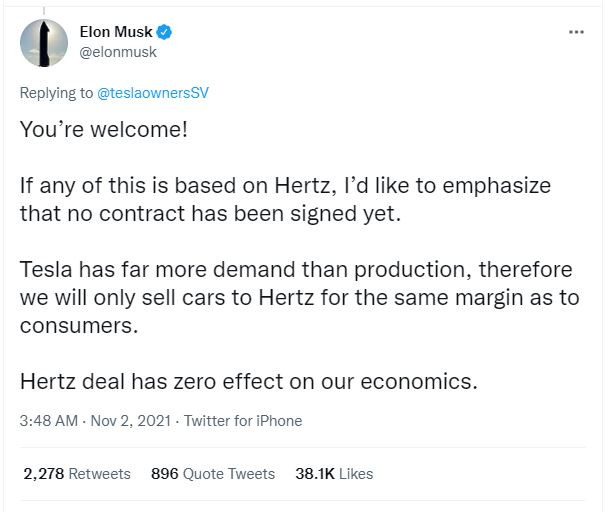Click the blue verified badge icon
The width and height of the screenshot is (608, 512).
pyautogui.click(x=164, y=32)
